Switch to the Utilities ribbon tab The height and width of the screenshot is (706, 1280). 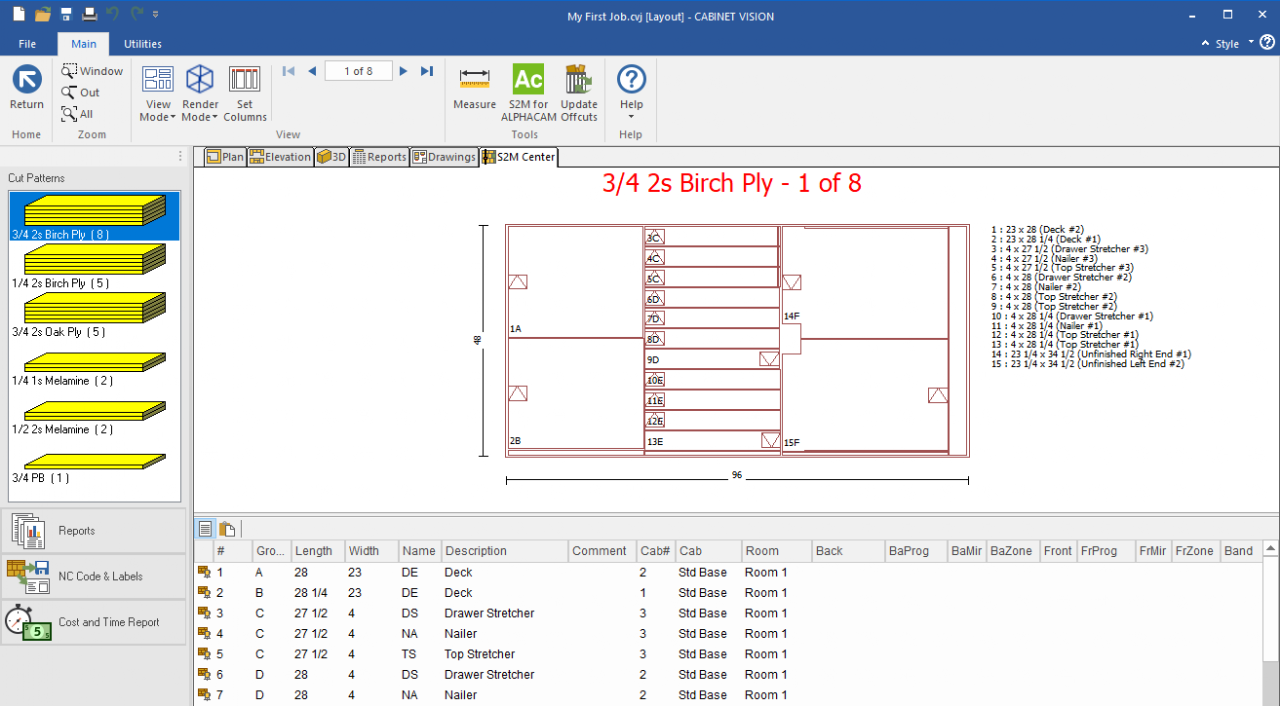tap(142, 44)
